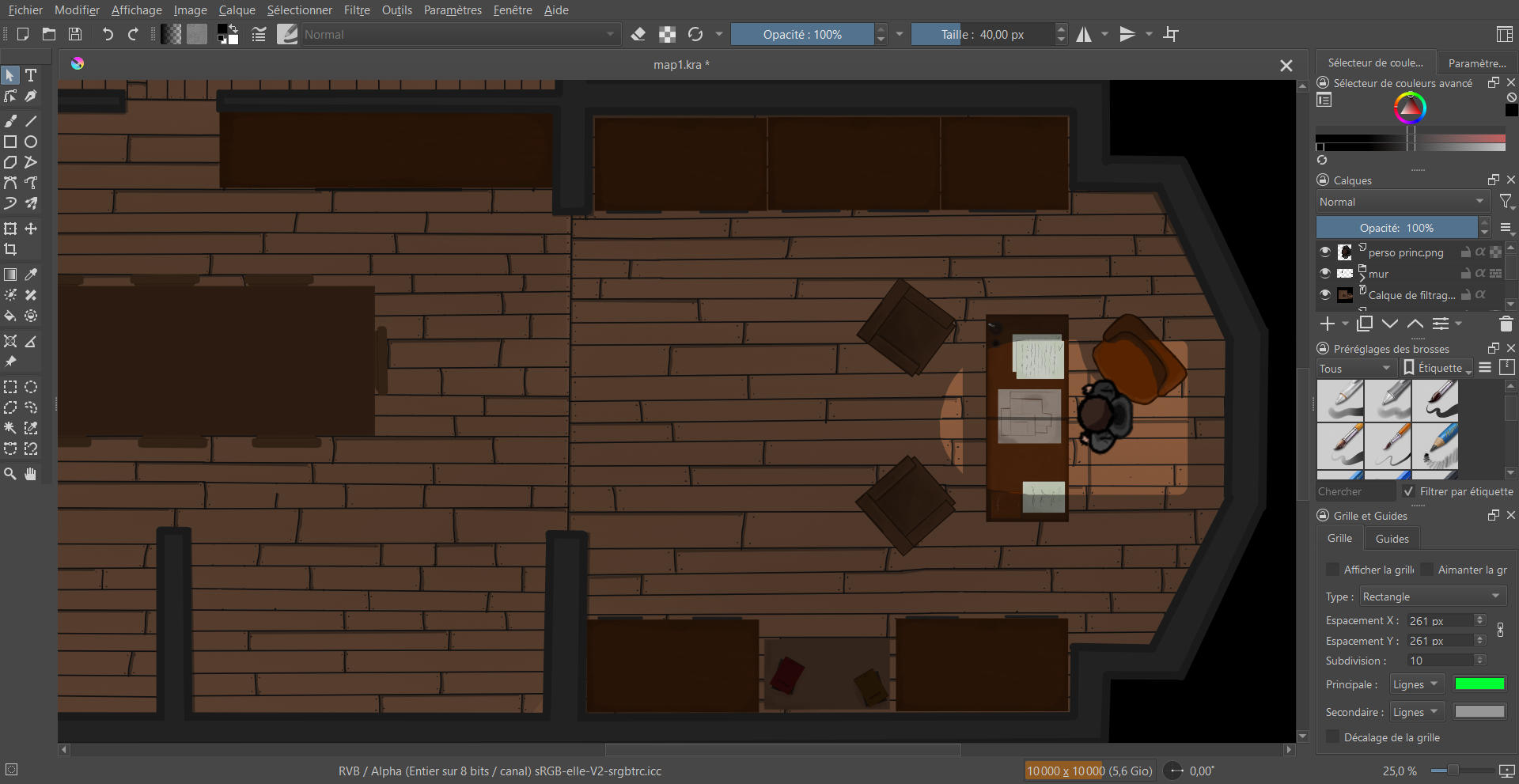Viewport: 1519px width, 784px height.
Task: Toggle visibility of the 'mur' layer
Action: tap(1325, 273)
